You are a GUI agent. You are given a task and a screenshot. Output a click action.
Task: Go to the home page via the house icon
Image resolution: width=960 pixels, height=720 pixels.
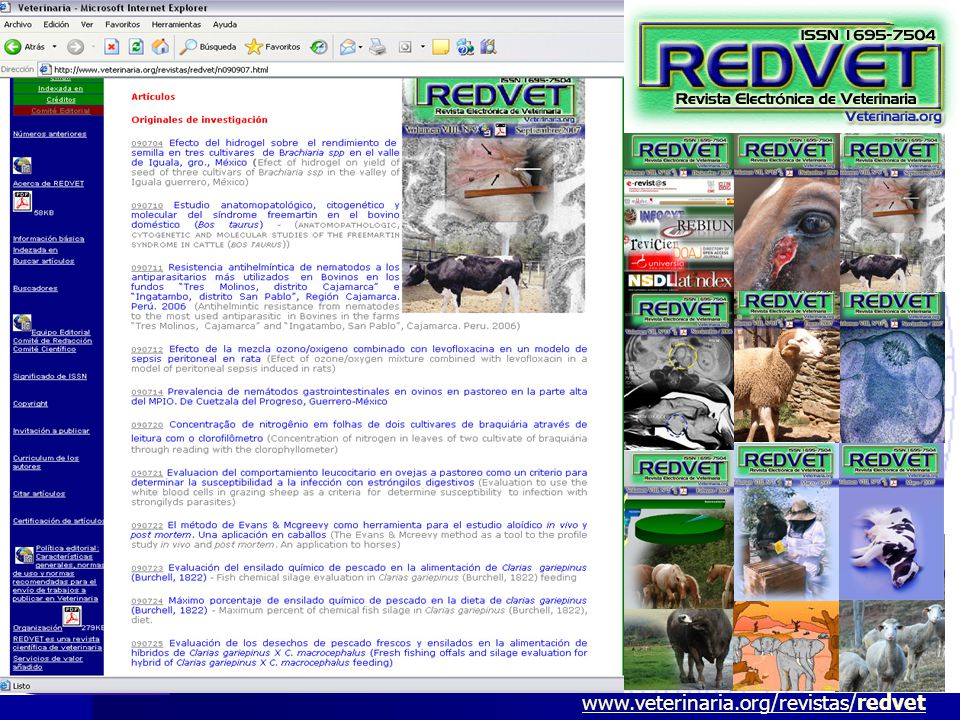pos(160,47)
